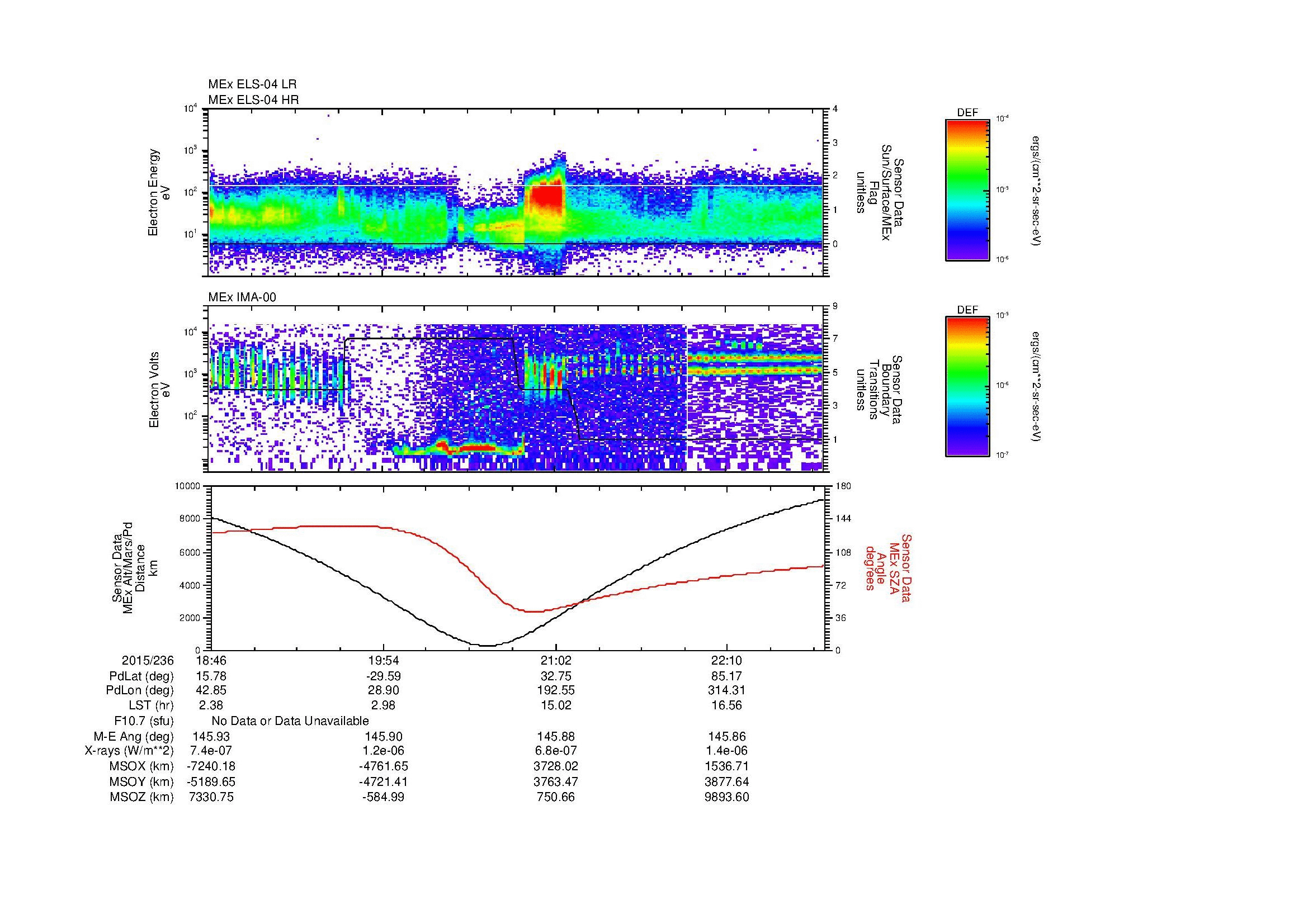Select X-rays value '1.2e-06'
The image size is (1308, 924).
point(384,751)
